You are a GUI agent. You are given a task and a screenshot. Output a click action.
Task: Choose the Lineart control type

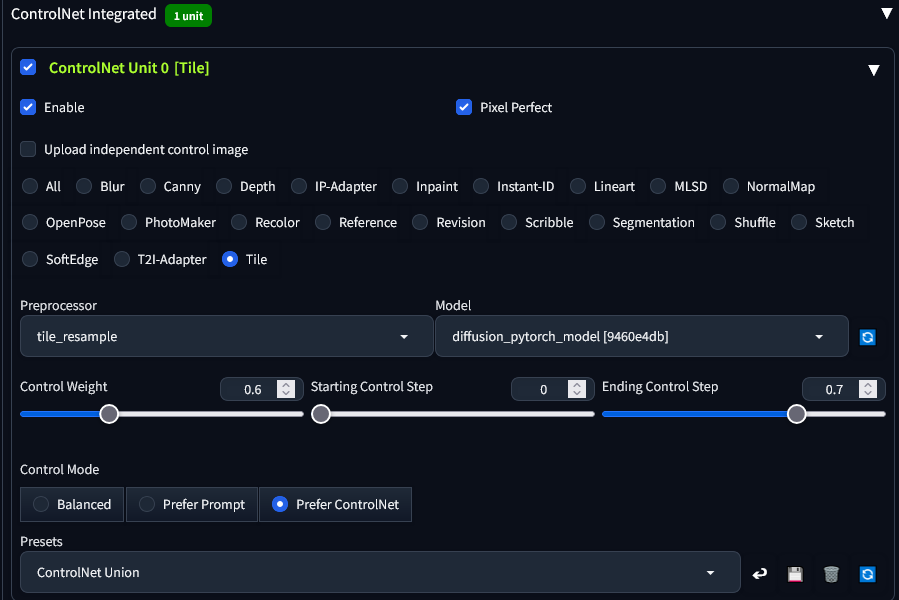(x=578, y=186)
